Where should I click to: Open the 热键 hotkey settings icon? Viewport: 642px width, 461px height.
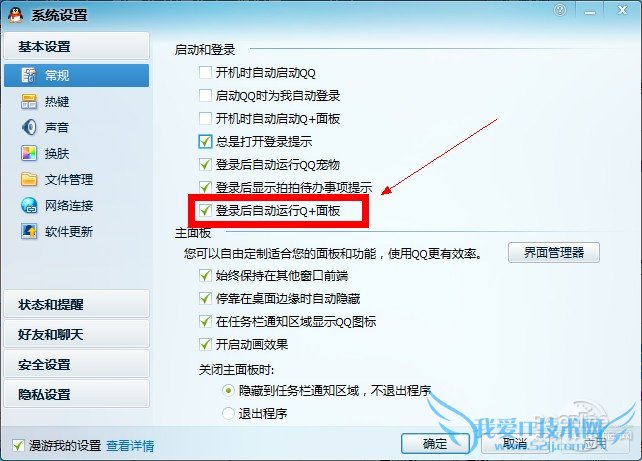[29, 102]
